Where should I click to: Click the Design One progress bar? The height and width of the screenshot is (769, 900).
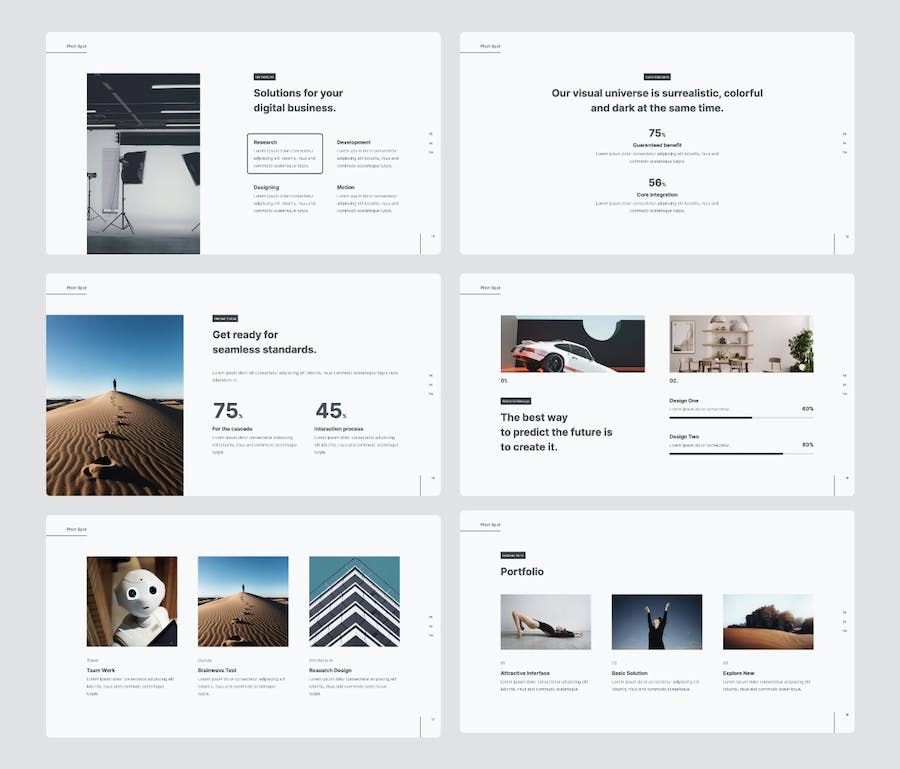pos(740,417)
